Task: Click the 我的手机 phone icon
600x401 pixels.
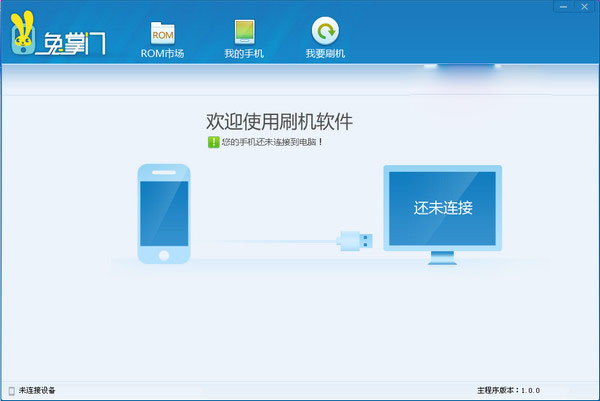Action: (244, 31)
